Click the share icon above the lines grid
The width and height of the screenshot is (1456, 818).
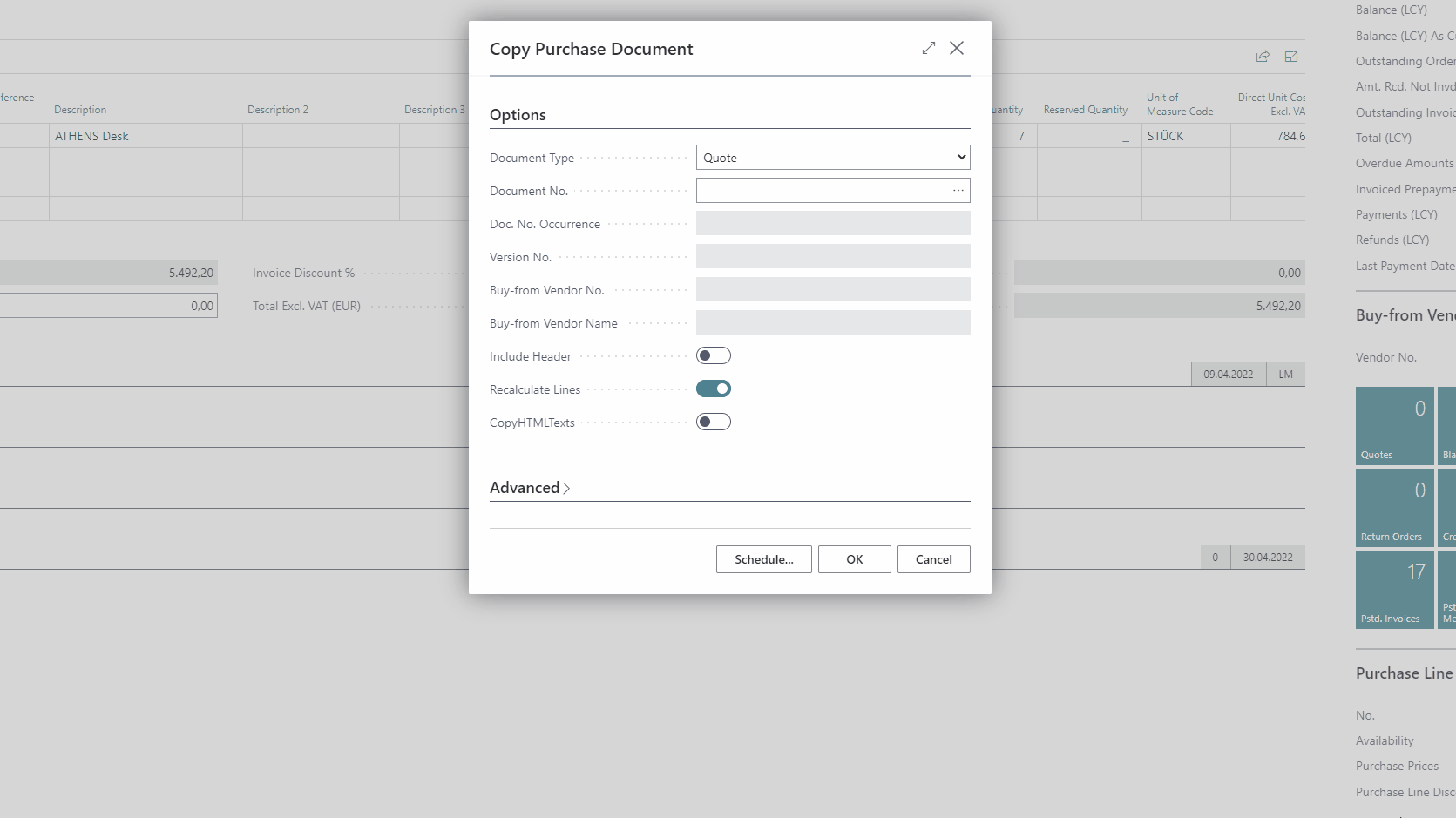(x=1263, y=57)
